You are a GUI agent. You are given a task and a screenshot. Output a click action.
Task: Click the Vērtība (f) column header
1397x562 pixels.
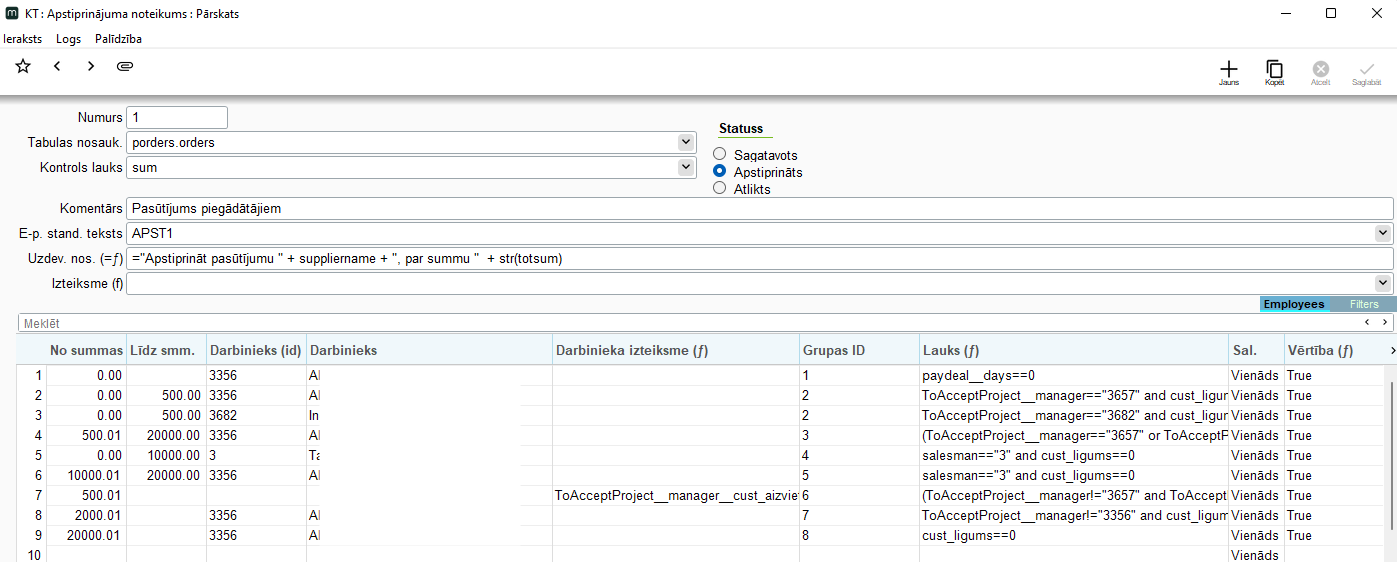[x=1336, y=350]
